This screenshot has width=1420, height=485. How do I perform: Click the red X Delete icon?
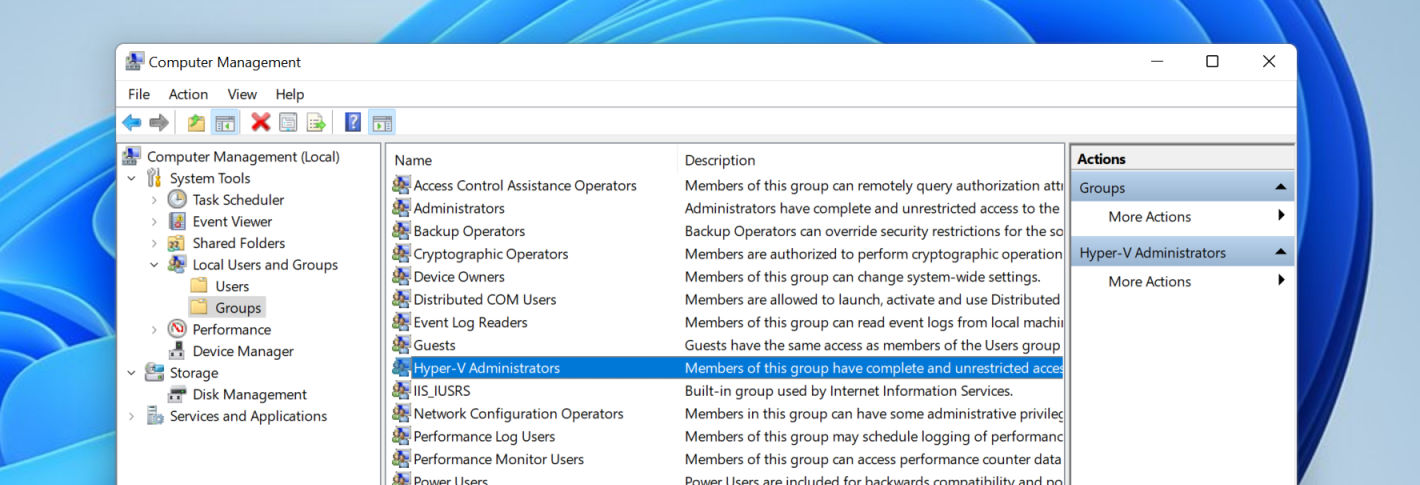(x=261, y=122)
